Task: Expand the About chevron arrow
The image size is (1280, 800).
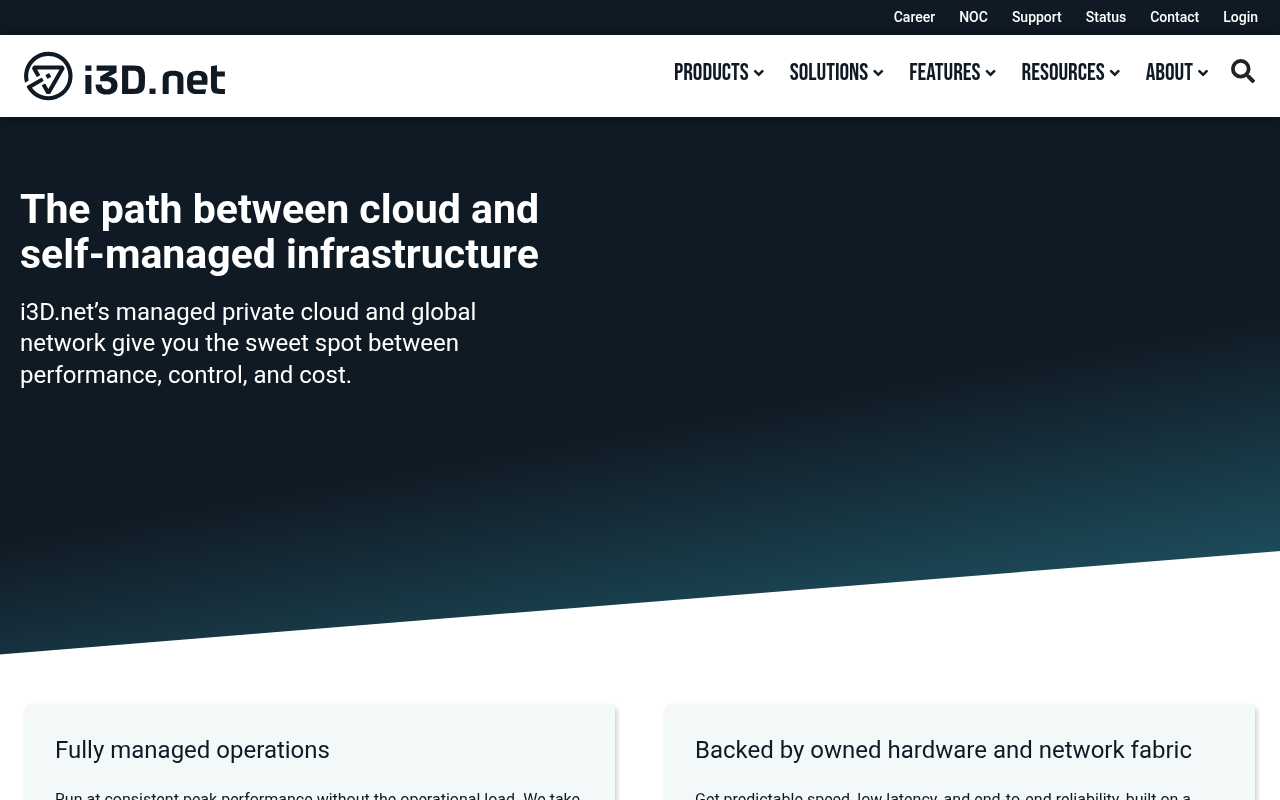Action: click(x=1203, y=73)
